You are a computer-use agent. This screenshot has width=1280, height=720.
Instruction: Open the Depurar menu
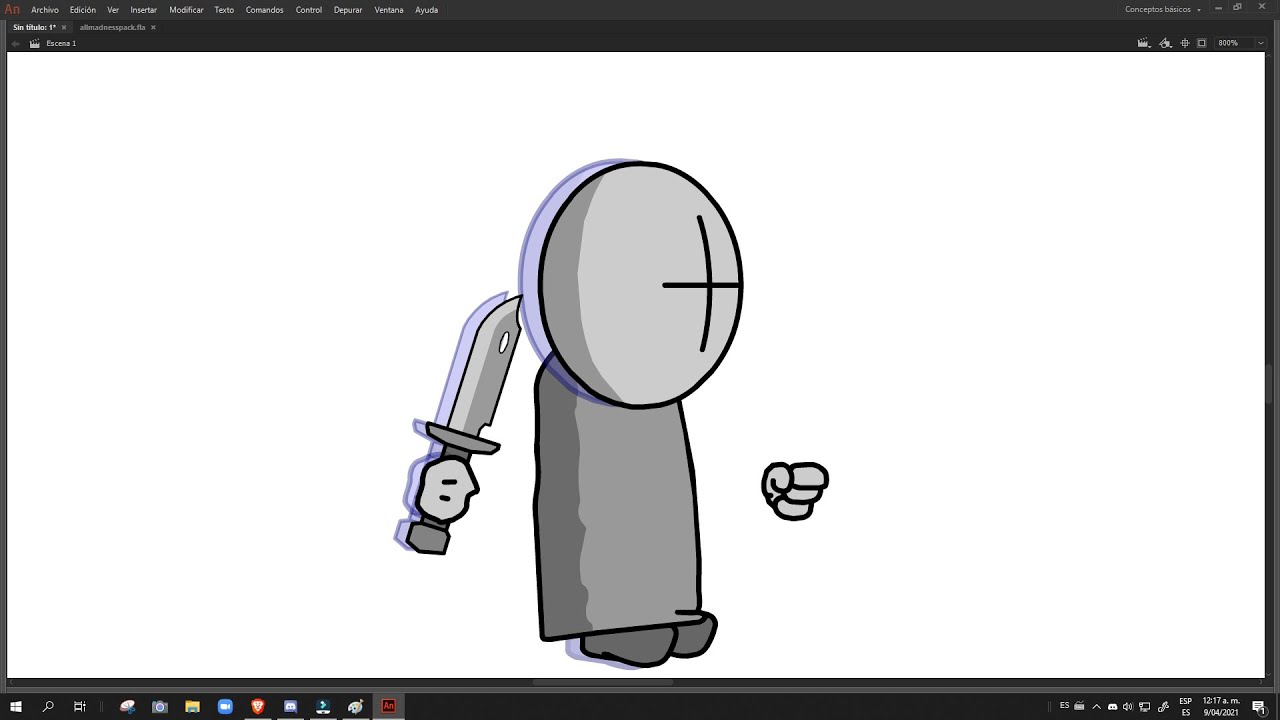click(348, 9)
